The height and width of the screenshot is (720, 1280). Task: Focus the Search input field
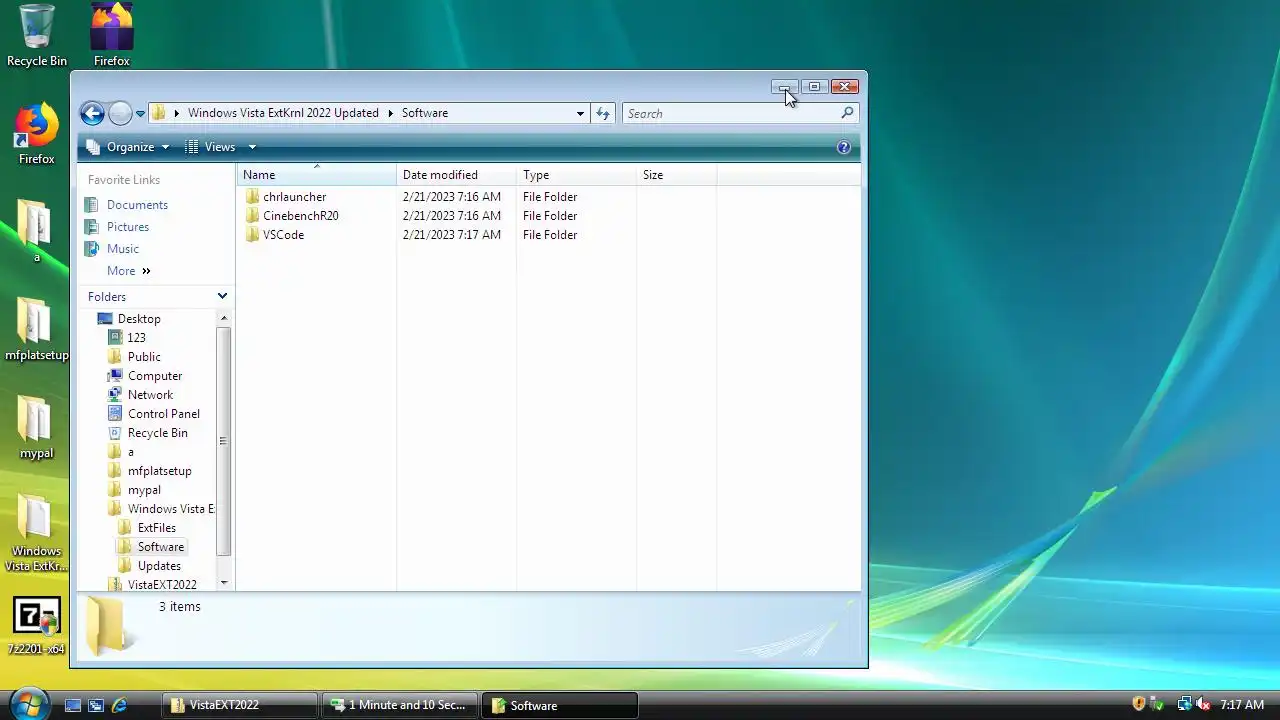point(731,114)
